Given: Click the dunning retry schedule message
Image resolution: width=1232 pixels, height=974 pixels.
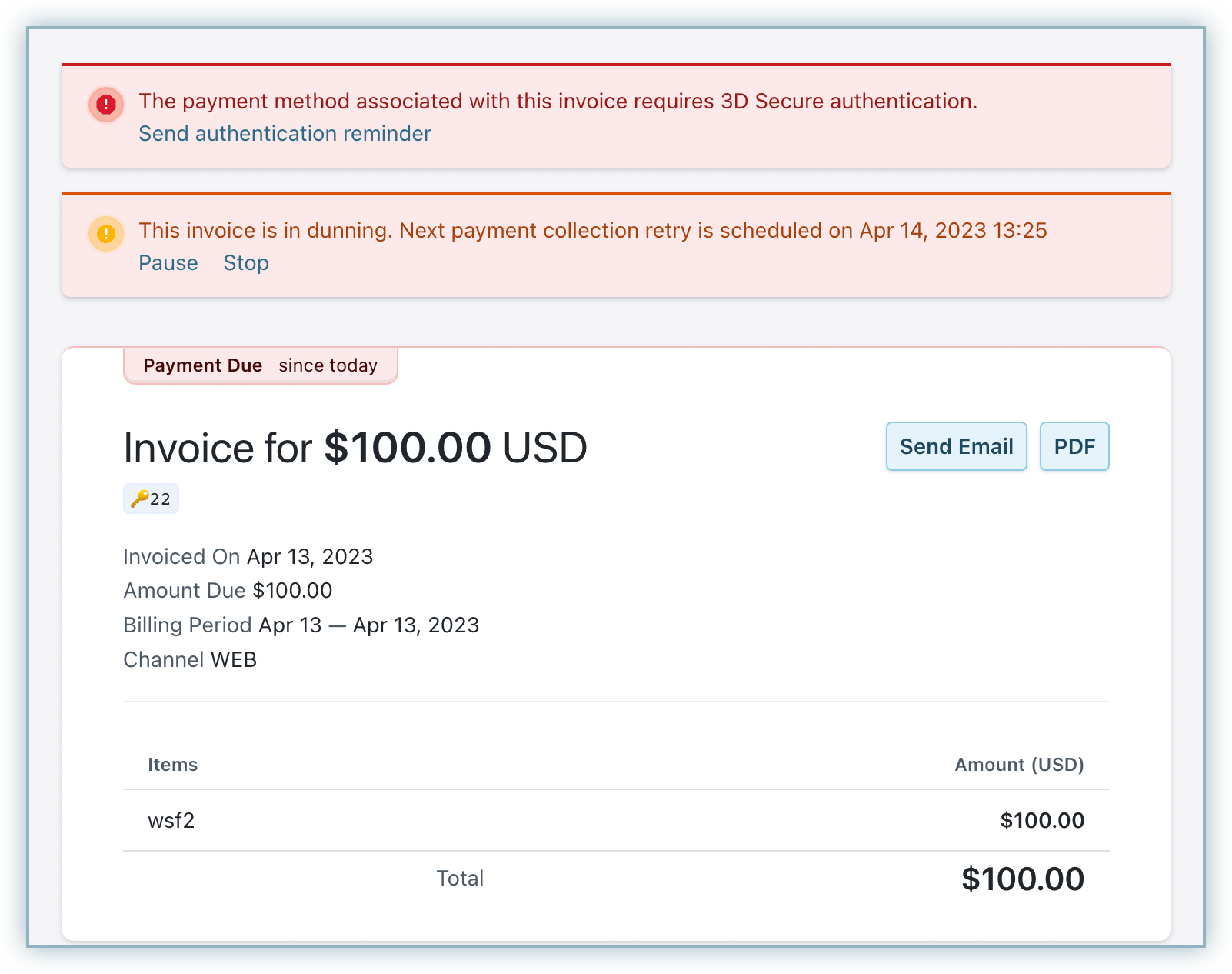Looking at the screenshot, I should (x=592, y=231).
